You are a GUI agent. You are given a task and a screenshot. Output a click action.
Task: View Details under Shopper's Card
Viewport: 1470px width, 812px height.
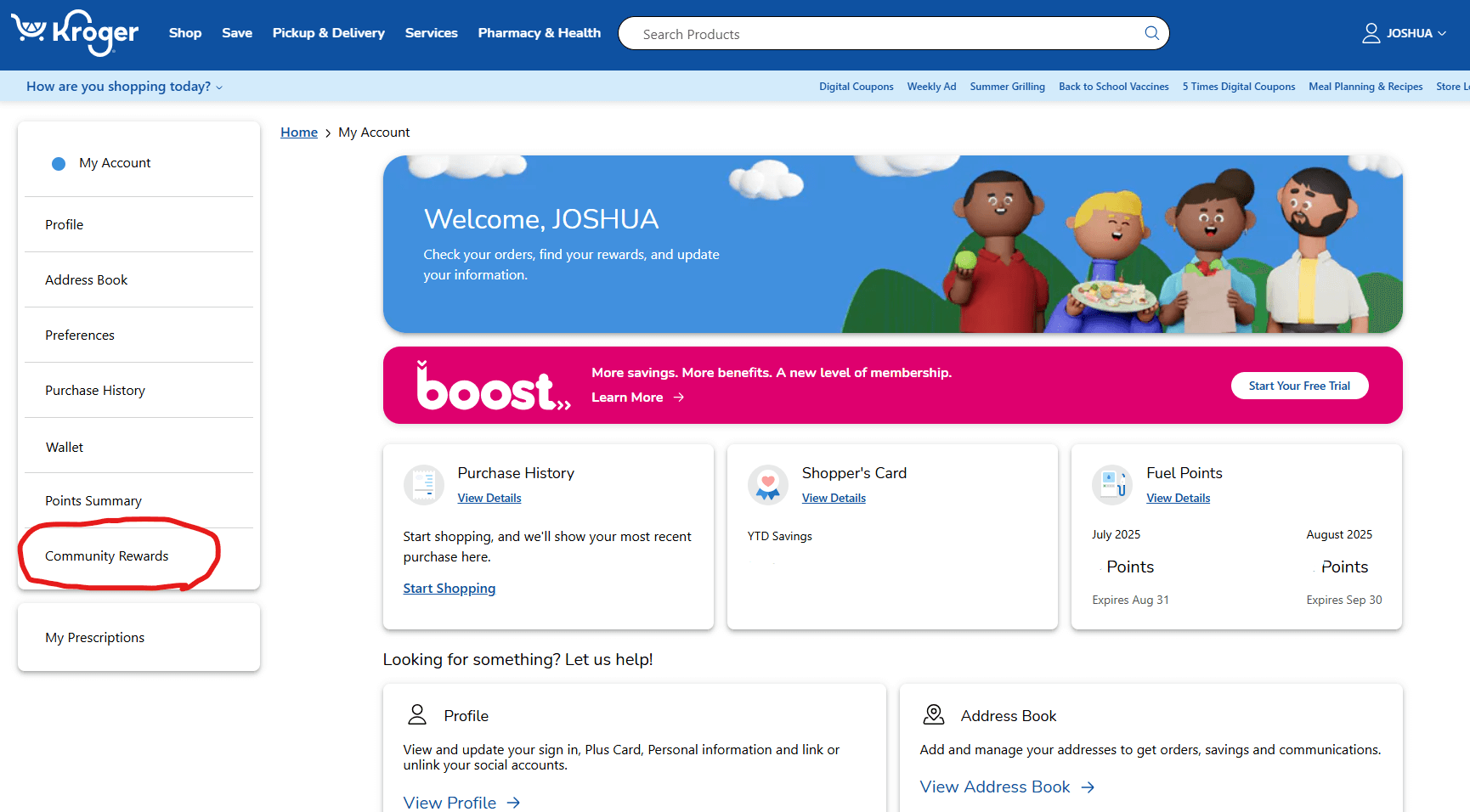click(834, 498)
